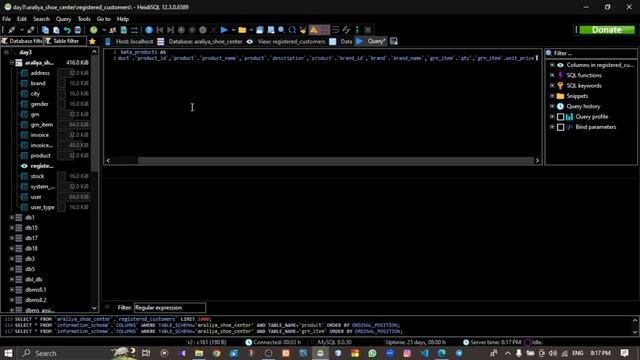Click the new query tab icon

[393, 41]
